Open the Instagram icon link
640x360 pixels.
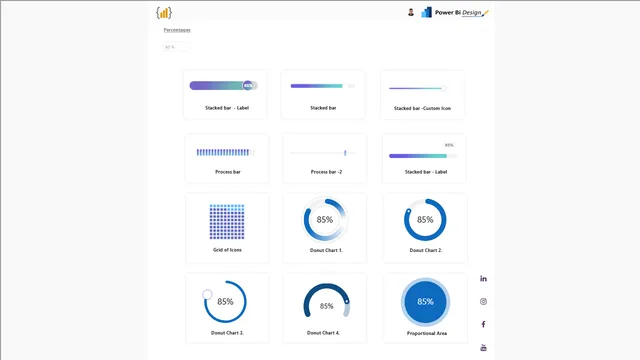pos(483,302)
